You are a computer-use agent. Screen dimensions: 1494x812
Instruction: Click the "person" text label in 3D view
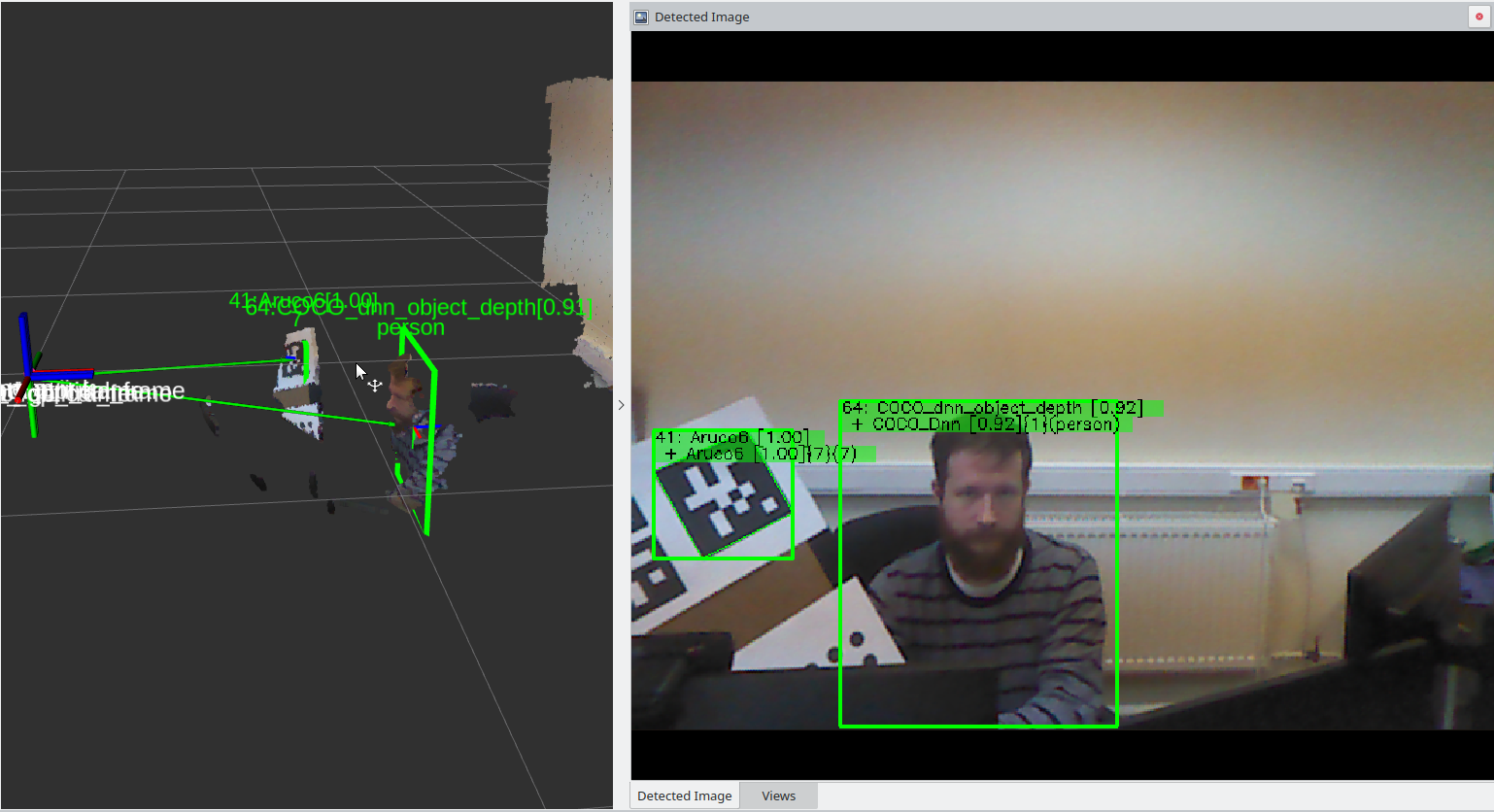click(x=409, y=328)
